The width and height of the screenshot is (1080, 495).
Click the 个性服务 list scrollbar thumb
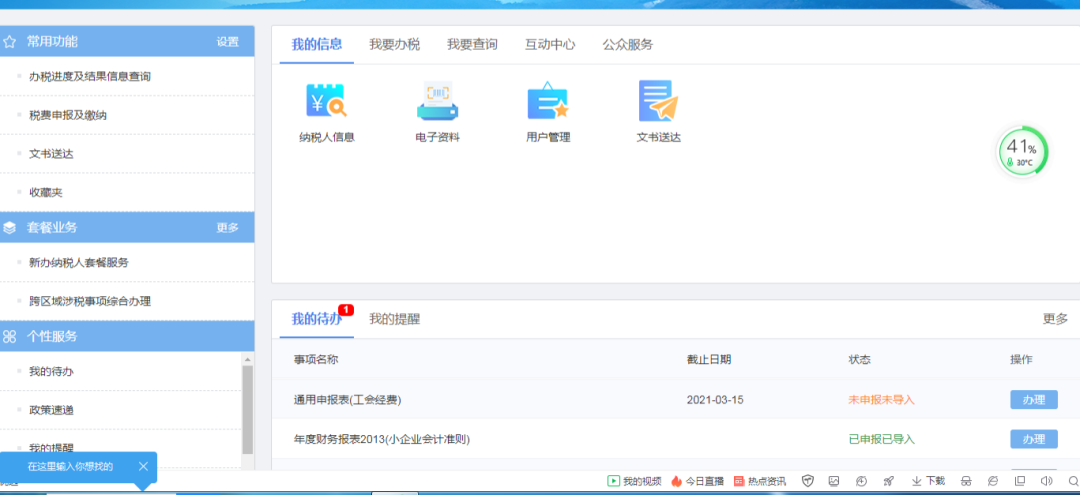[248, 410]
